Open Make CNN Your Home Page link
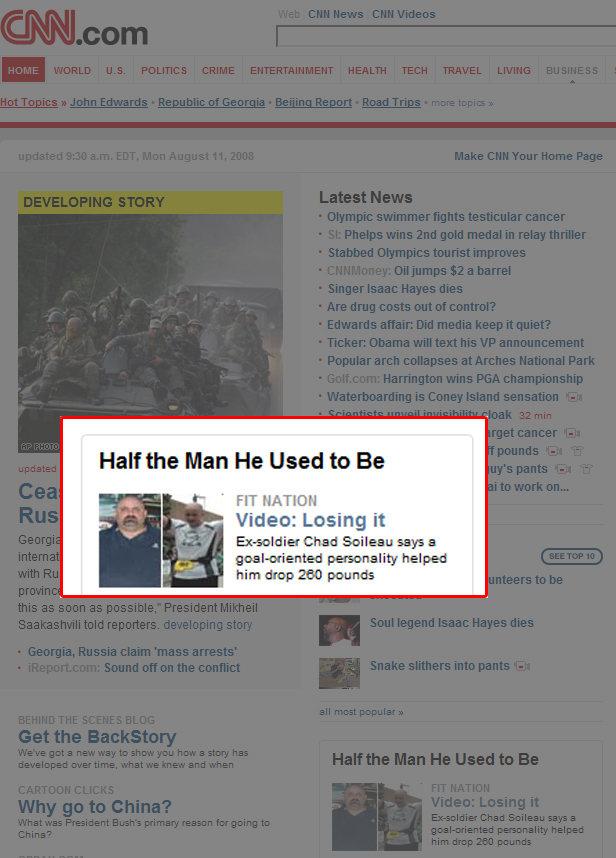The height and width of the screenshot is (858, 616). point(528,156)
